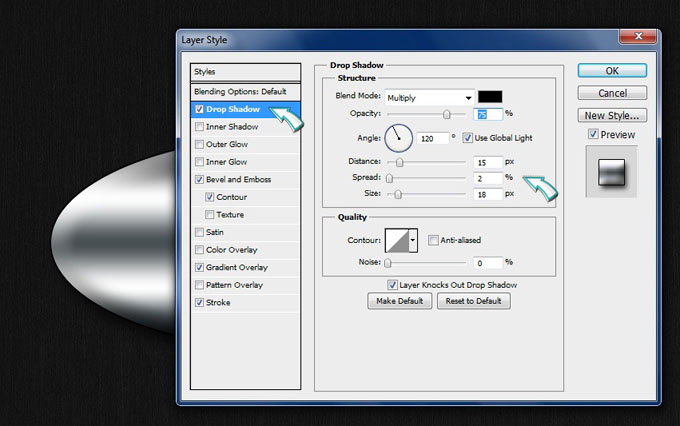Uncheck the Contour sub-effect checkbox
This screenshot has height=426, width=680.
[209, 197]
